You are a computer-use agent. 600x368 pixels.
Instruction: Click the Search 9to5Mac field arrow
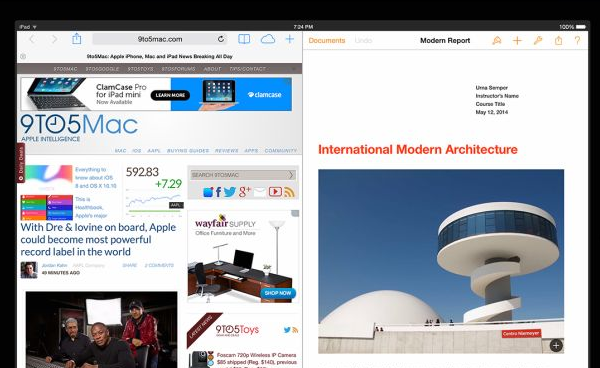tap(291, 175)
